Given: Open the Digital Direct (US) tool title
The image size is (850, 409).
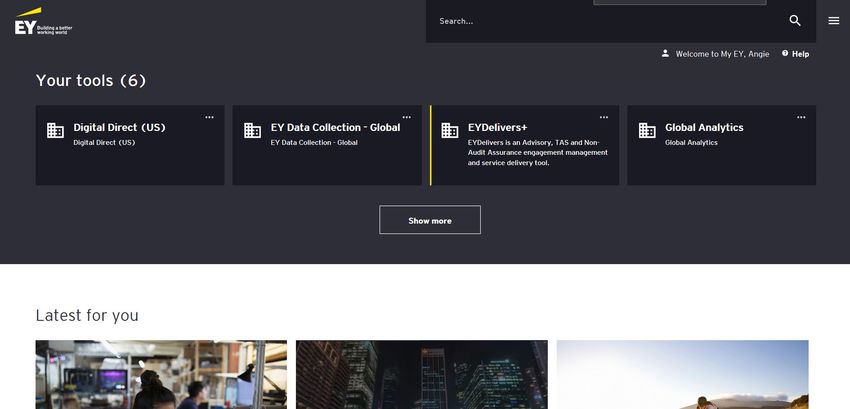Looking at the screenshot, I should tap(119, 127).
